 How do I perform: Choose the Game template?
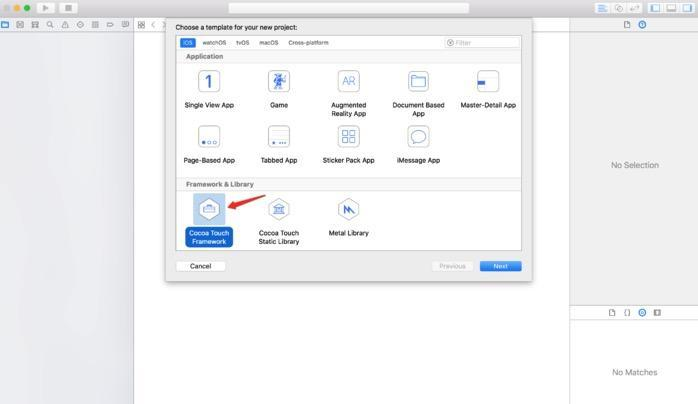[279, 89]
